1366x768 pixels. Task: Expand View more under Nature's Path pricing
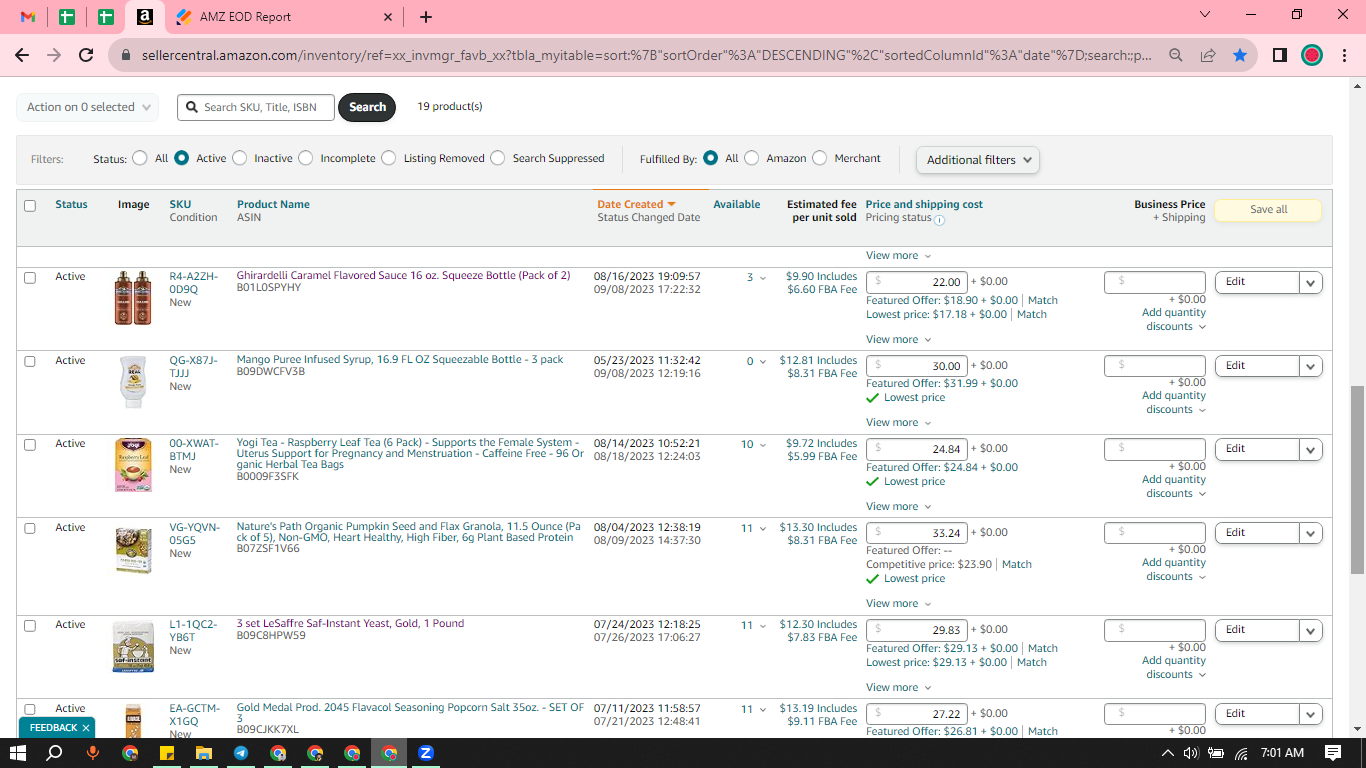pyautogui.click(x=898, y=603)
